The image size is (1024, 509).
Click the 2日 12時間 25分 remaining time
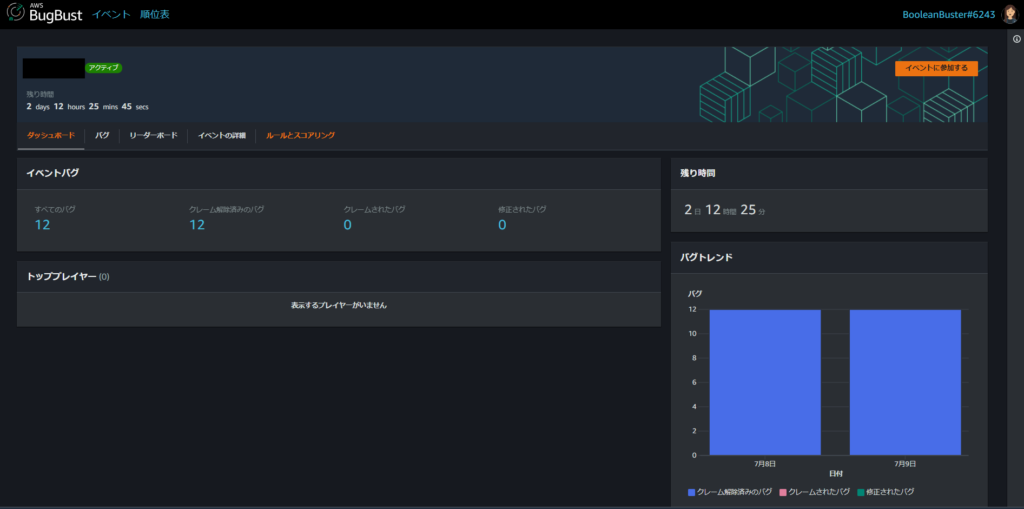[x=725, y=210]
